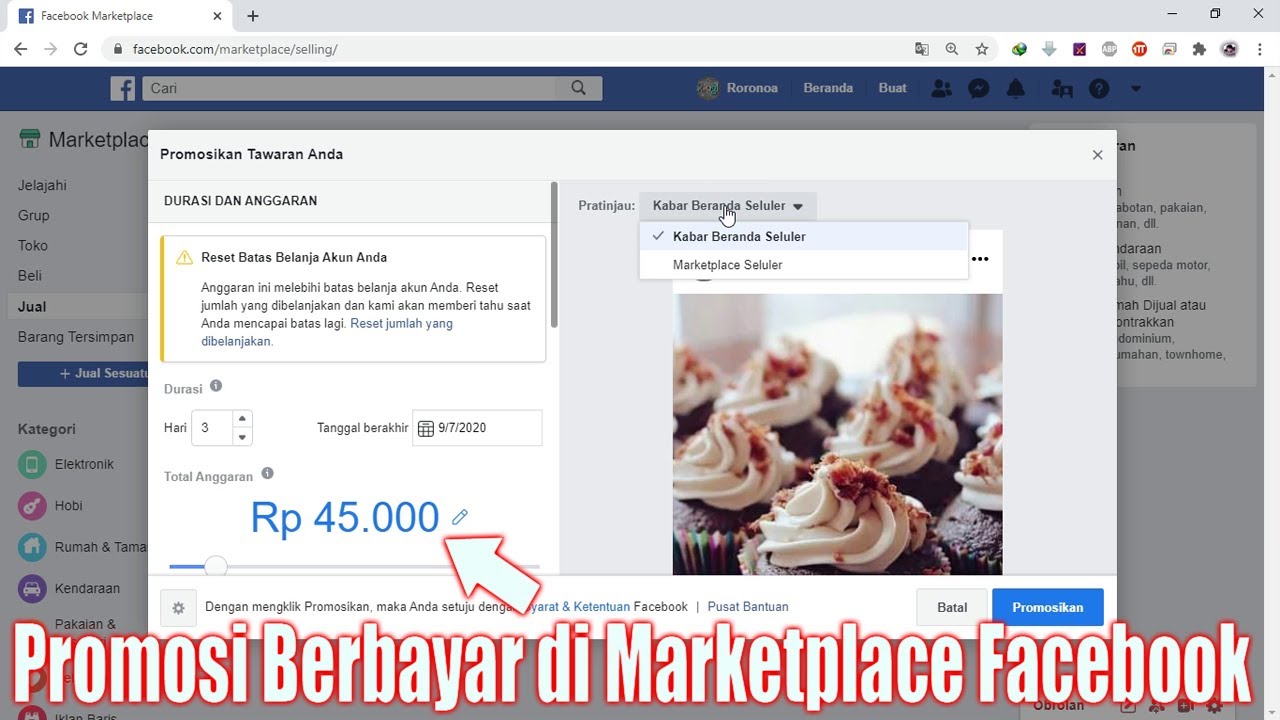Screen dimensions: 1280x720
Task: Open the Messenger icon
Action: coord(979,88)
